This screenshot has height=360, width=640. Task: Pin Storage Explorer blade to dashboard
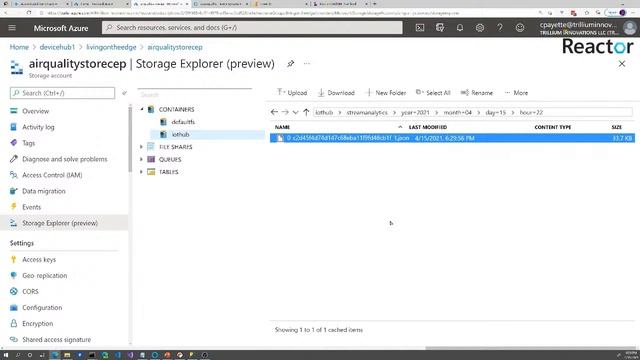click(290, 64)
